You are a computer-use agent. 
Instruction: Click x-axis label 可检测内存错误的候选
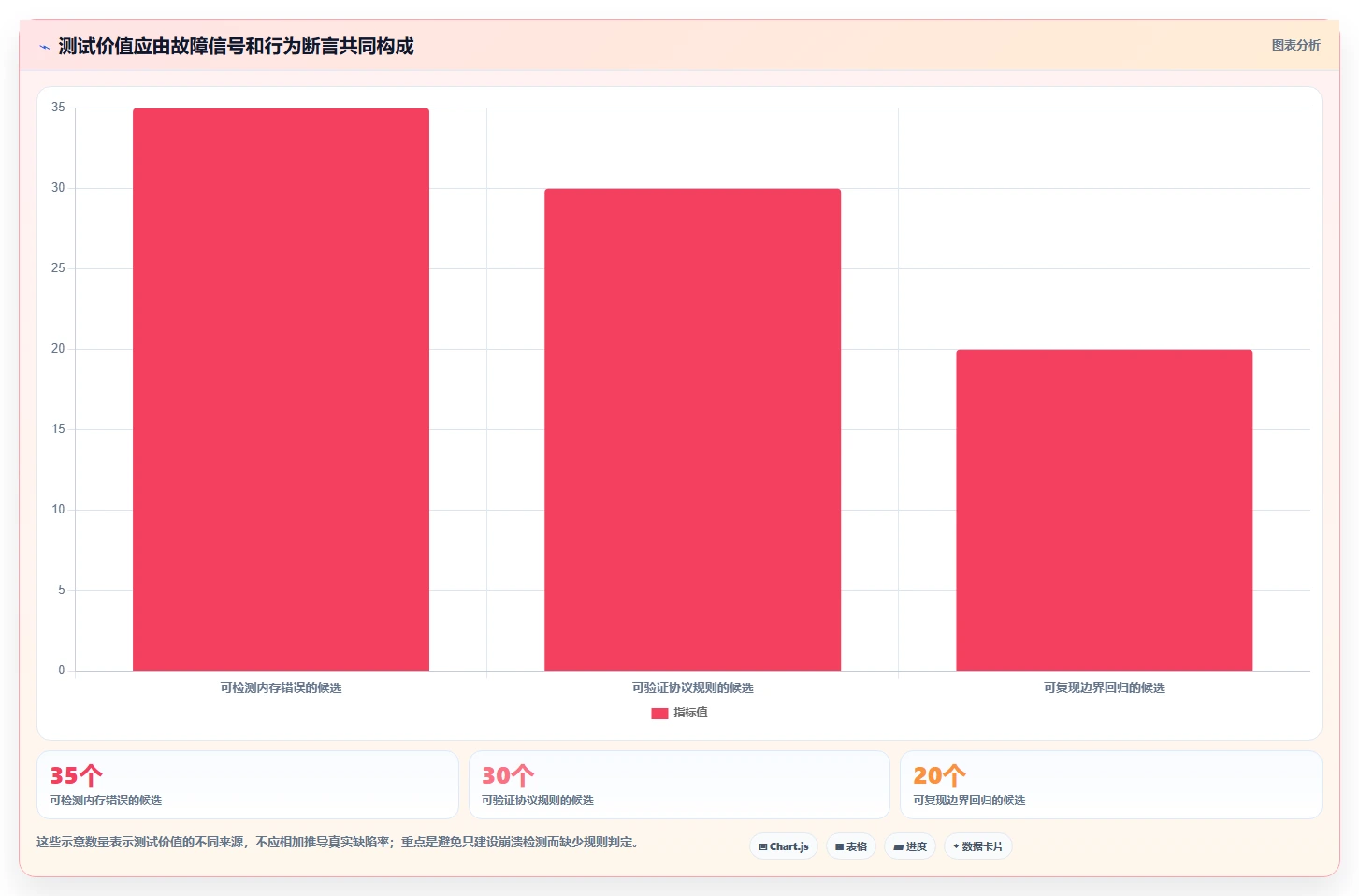[281, 687]
